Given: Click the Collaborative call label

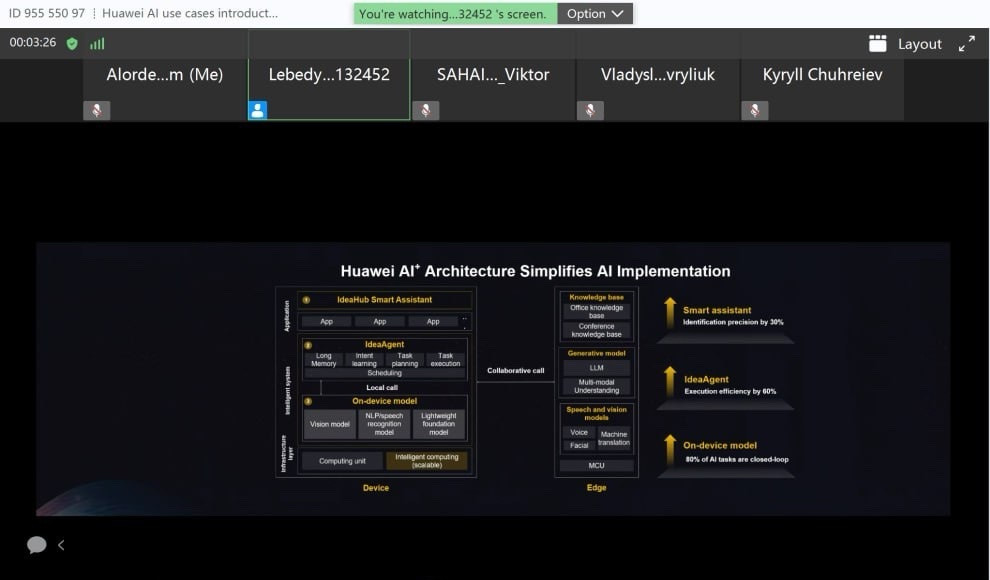Looking at the screenshot, I should click(x=515, y=370).
